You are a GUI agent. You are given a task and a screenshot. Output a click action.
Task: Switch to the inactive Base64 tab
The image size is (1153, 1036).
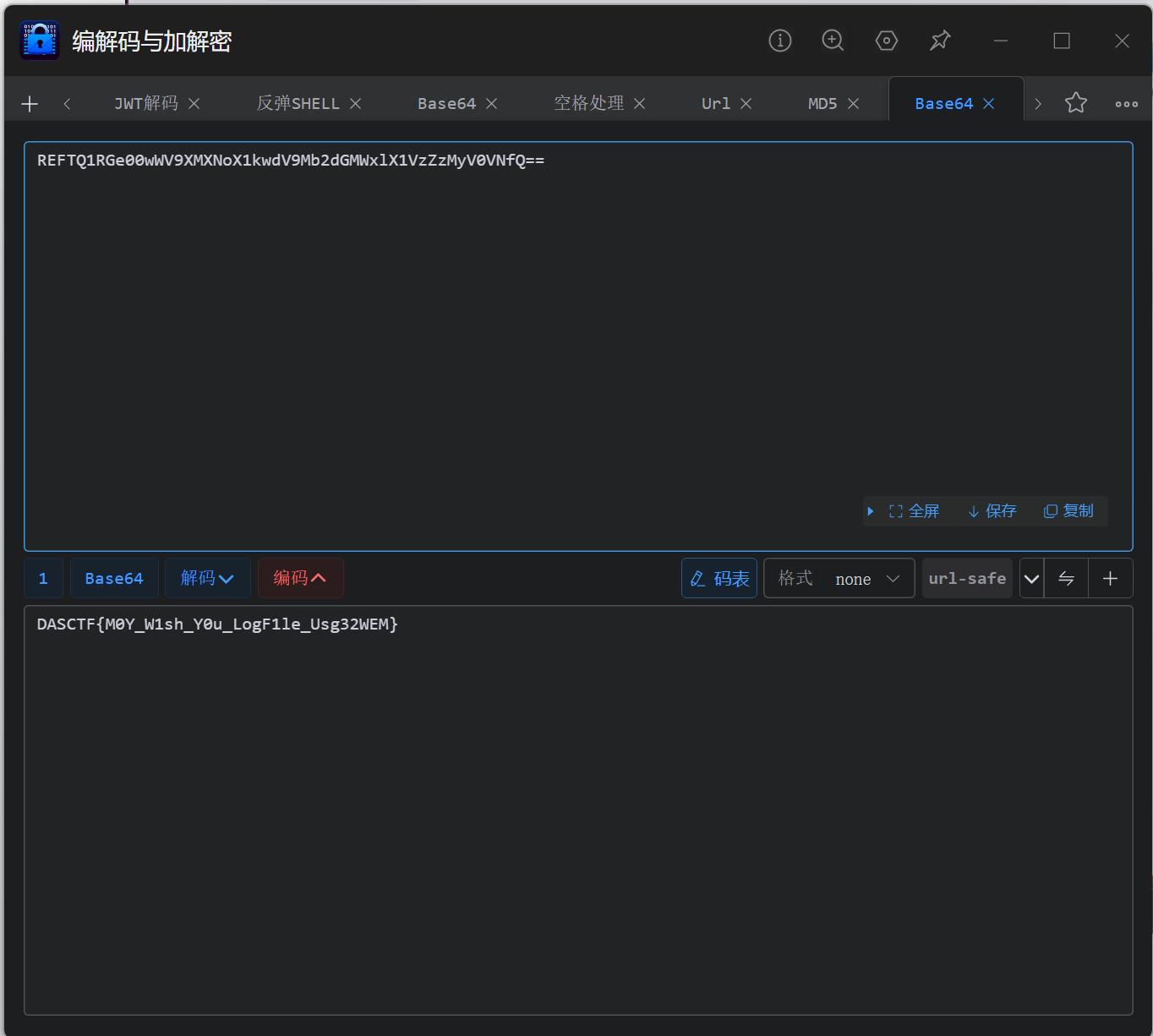click(x=446, y=103)
